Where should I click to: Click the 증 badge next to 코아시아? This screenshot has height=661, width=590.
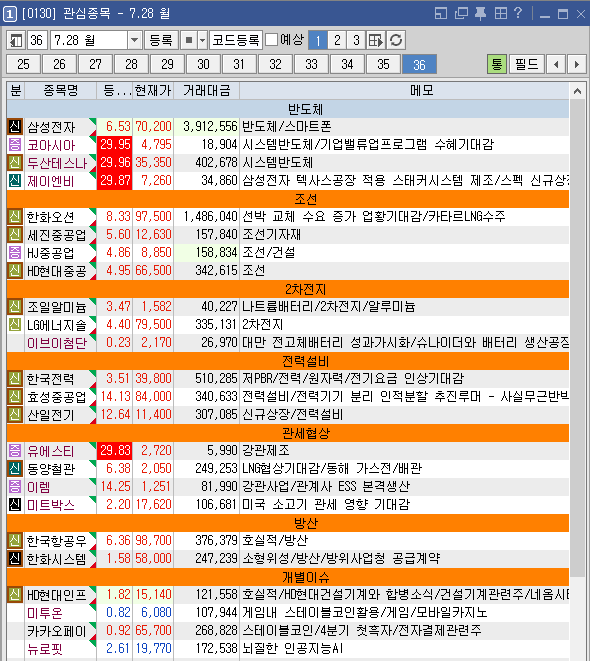[15, 145]
